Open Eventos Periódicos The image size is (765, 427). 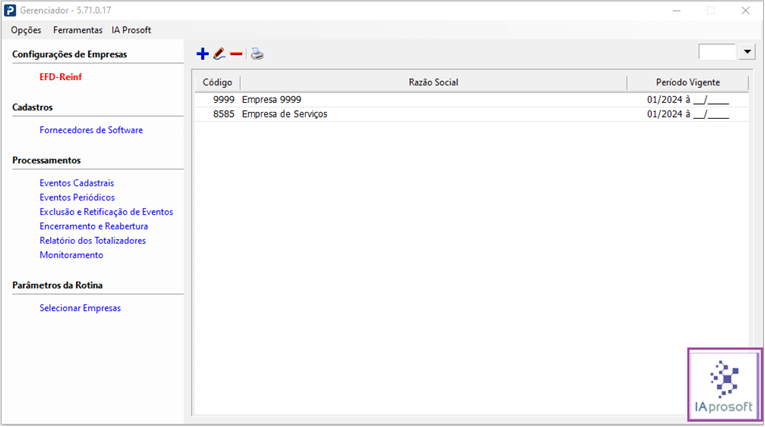pyautogui.click(x=77, y=197)
